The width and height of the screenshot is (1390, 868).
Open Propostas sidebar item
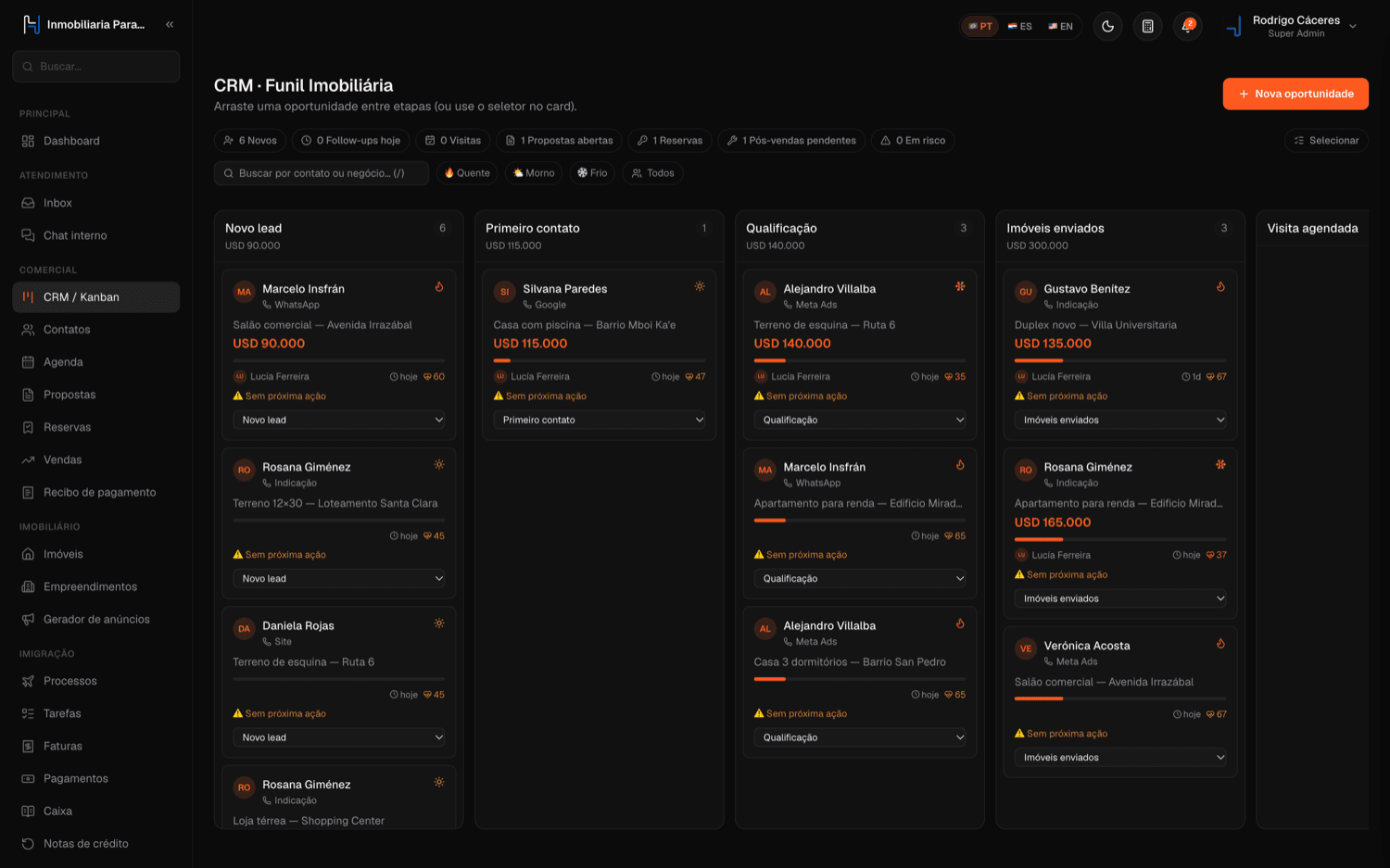(96, 396)
